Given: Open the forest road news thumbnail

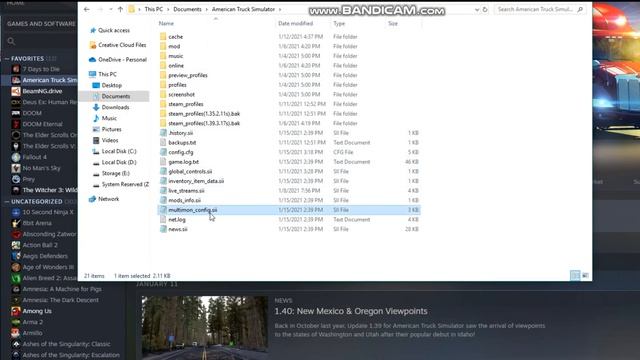Looking at the screenshot, I should click(205, 328).
